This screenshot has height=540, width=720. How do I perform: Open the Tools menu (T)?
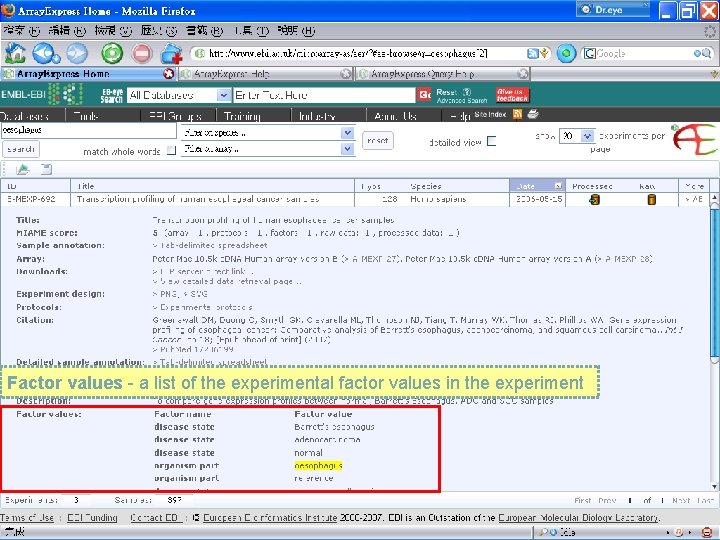(251, 31)
